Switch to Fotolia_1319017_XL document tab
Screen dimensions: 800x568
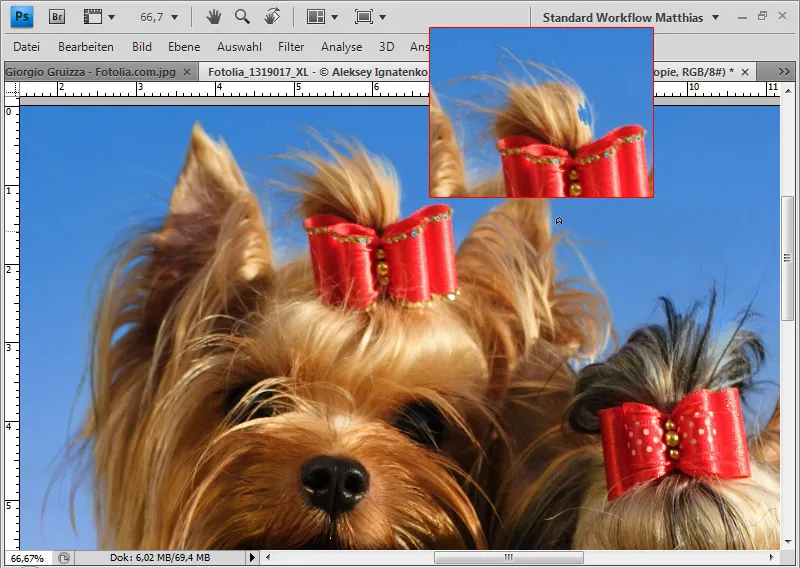[317, 72]
